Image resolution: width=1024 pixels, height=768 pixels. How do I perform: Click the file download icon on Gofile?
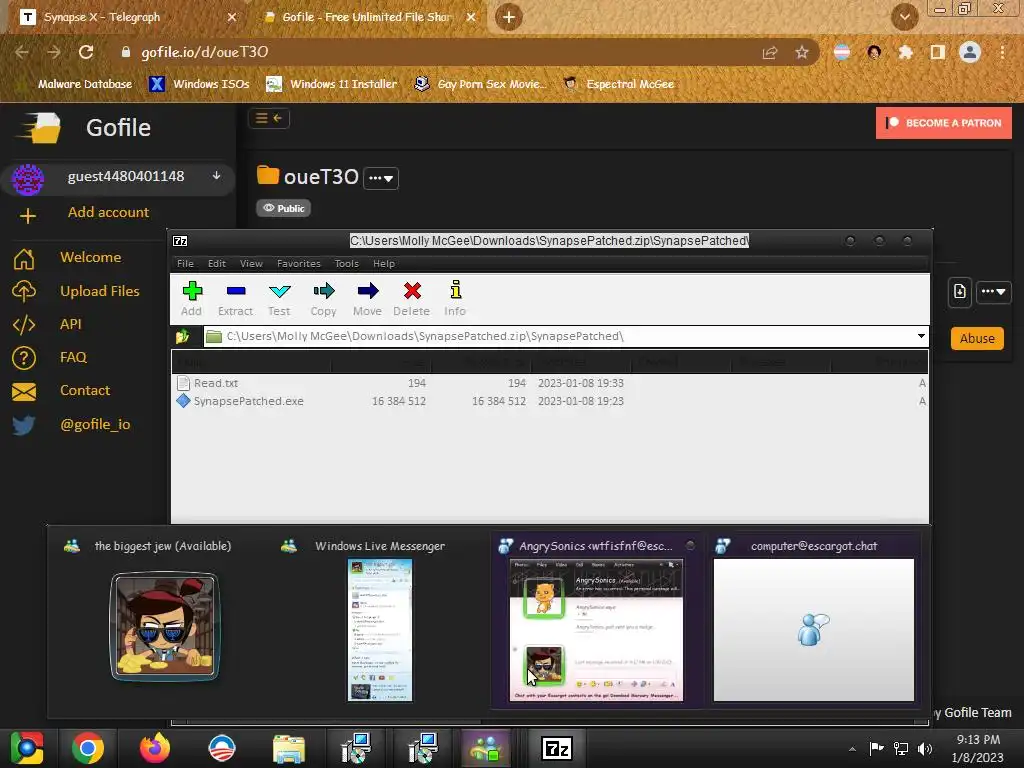(x=959, y=292)
